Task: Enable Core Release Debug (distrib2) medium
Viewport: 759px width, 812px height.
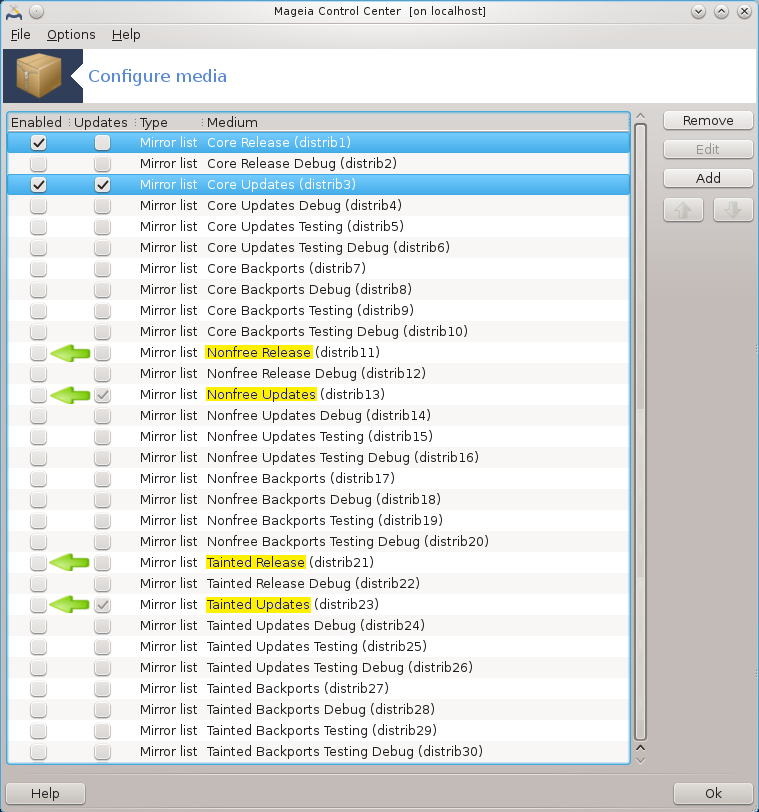Action: (38, 164)
